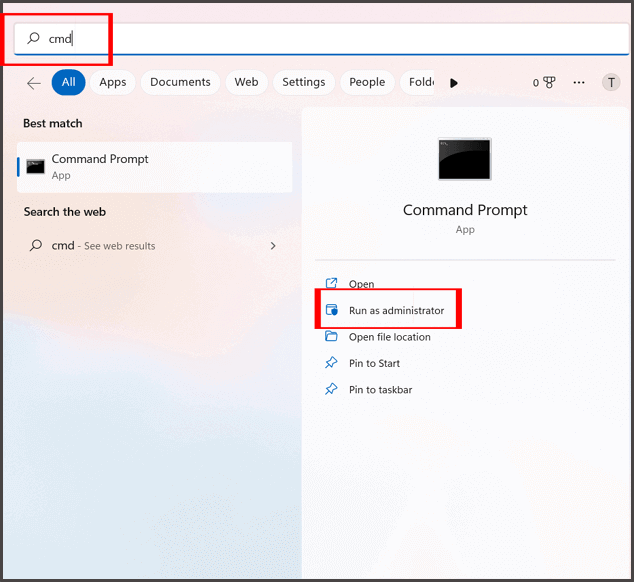Filter search results by Web
Screen dimensions: 634x582
pyautogui.click(x=246, y=83)
